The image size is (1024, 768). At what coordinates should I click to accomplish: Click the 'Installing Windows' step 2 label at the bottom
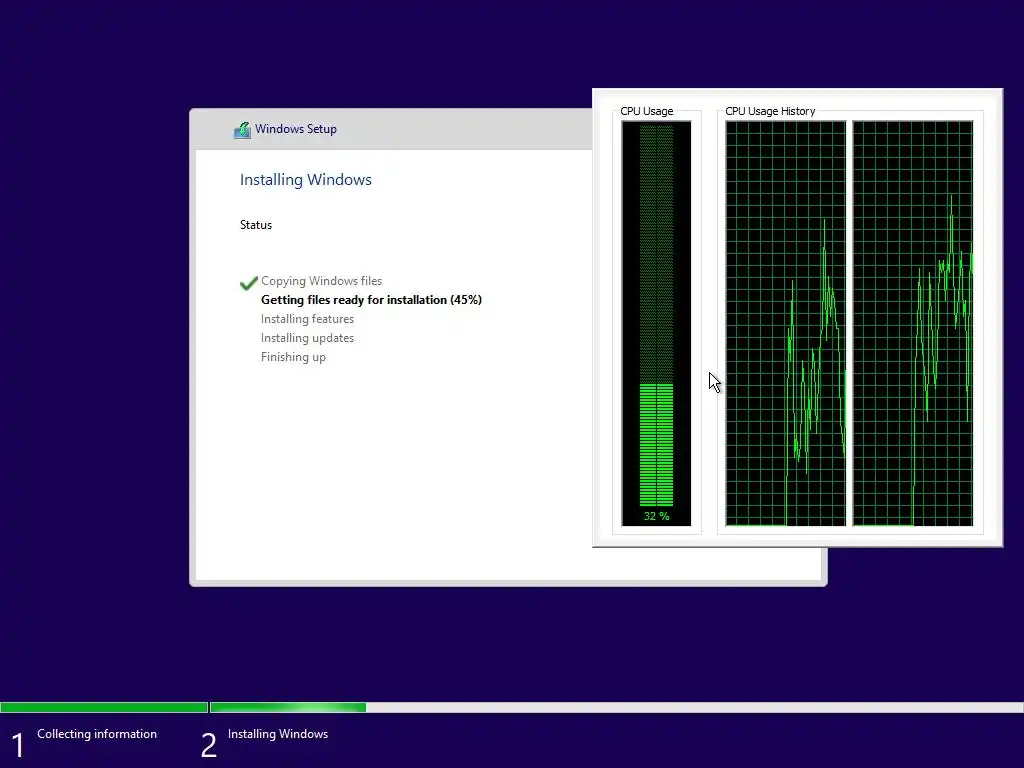[278, 734]
